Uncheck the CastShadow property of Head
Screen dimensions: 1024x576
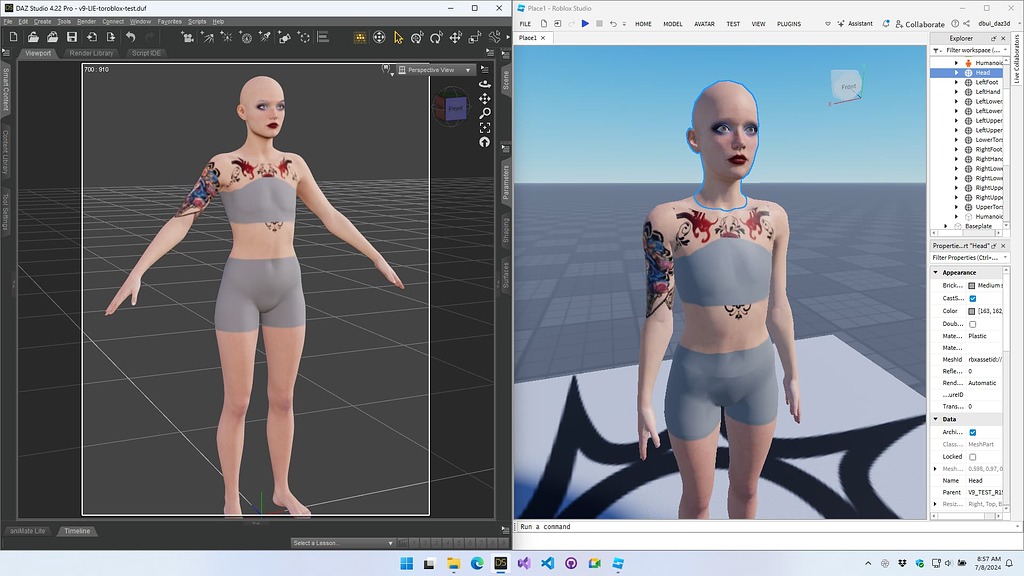tap(973, 298)
